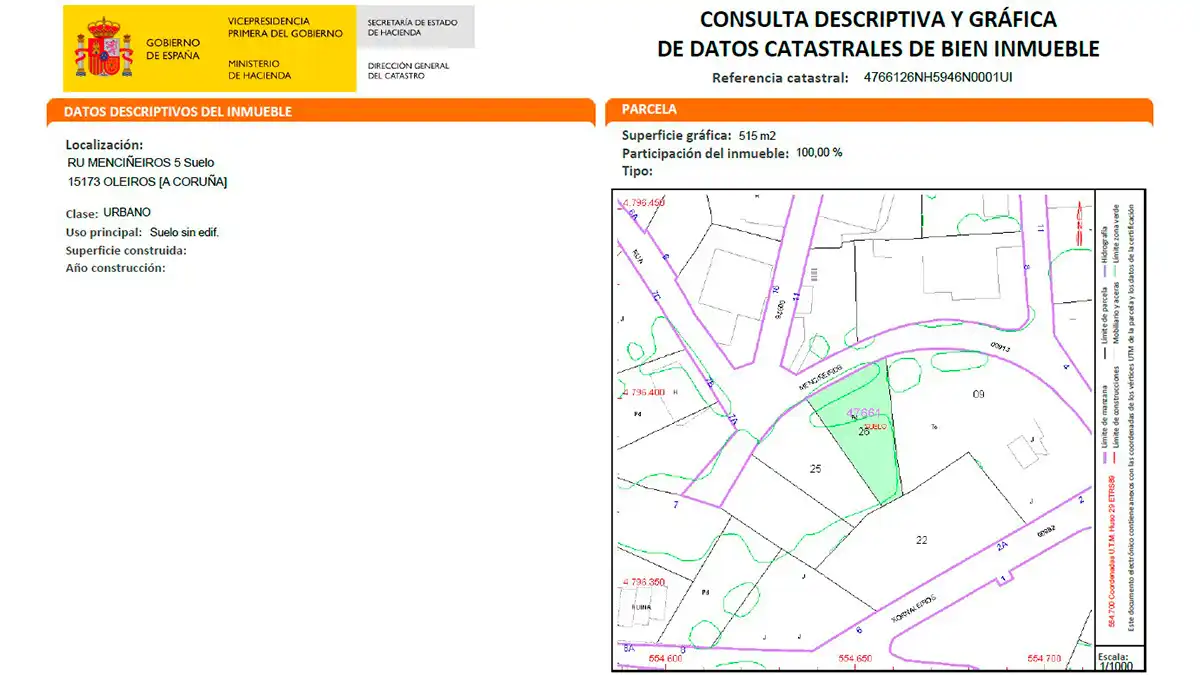The width and height of the screenshot is (1200, 675).
Task: Click the '515 m2' surface value
Action: tap(758, 135)
